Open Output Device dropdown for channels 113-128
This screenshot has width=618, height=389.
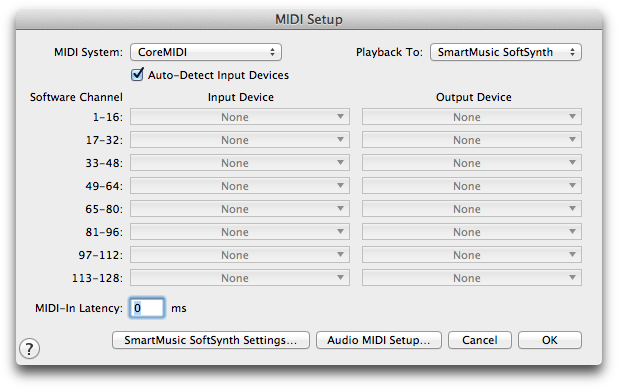click(x=472, y=277)
